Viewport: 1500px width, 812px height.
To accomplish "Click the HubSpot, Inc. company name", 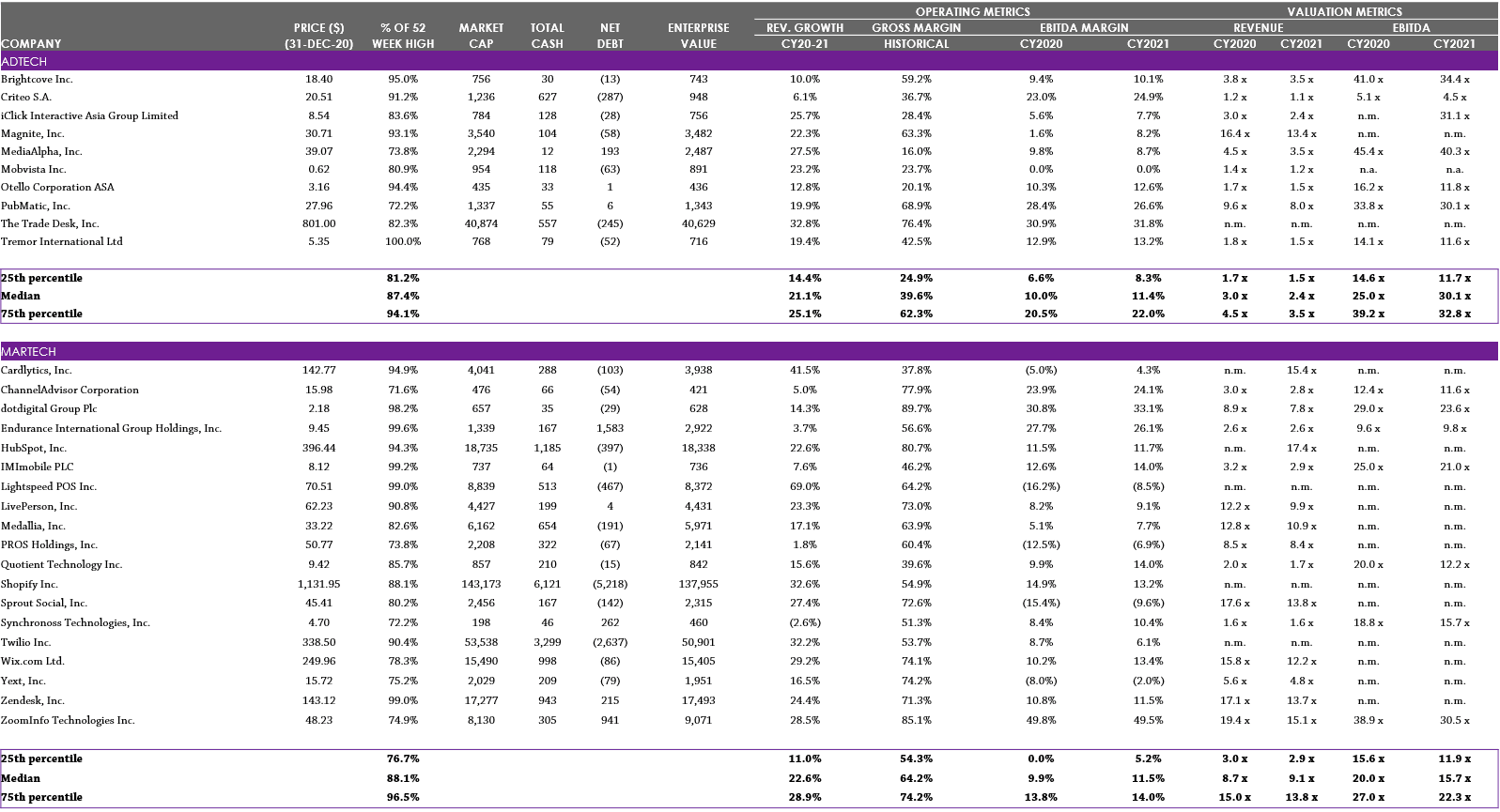I will pyautogui.click(x=34, y=448).
